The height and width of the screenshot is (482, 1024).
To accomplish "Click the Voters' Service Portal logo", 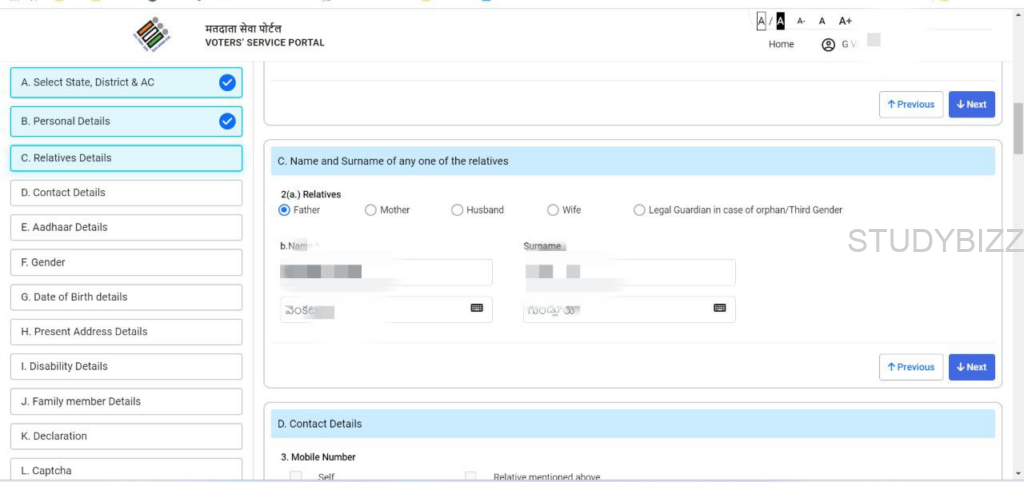I will click(x=152, y=35).
